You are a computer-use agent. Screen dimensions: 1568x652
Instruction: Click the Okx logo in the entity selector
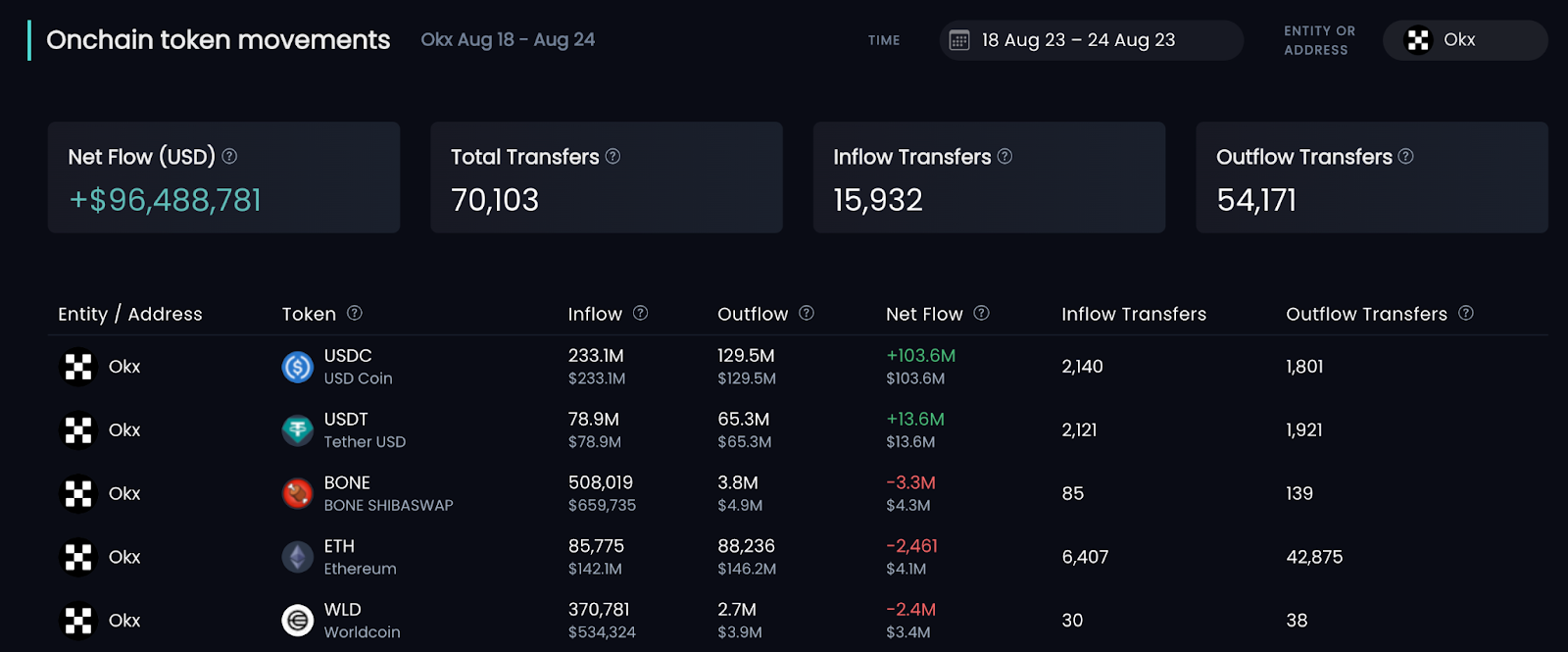1418,40
